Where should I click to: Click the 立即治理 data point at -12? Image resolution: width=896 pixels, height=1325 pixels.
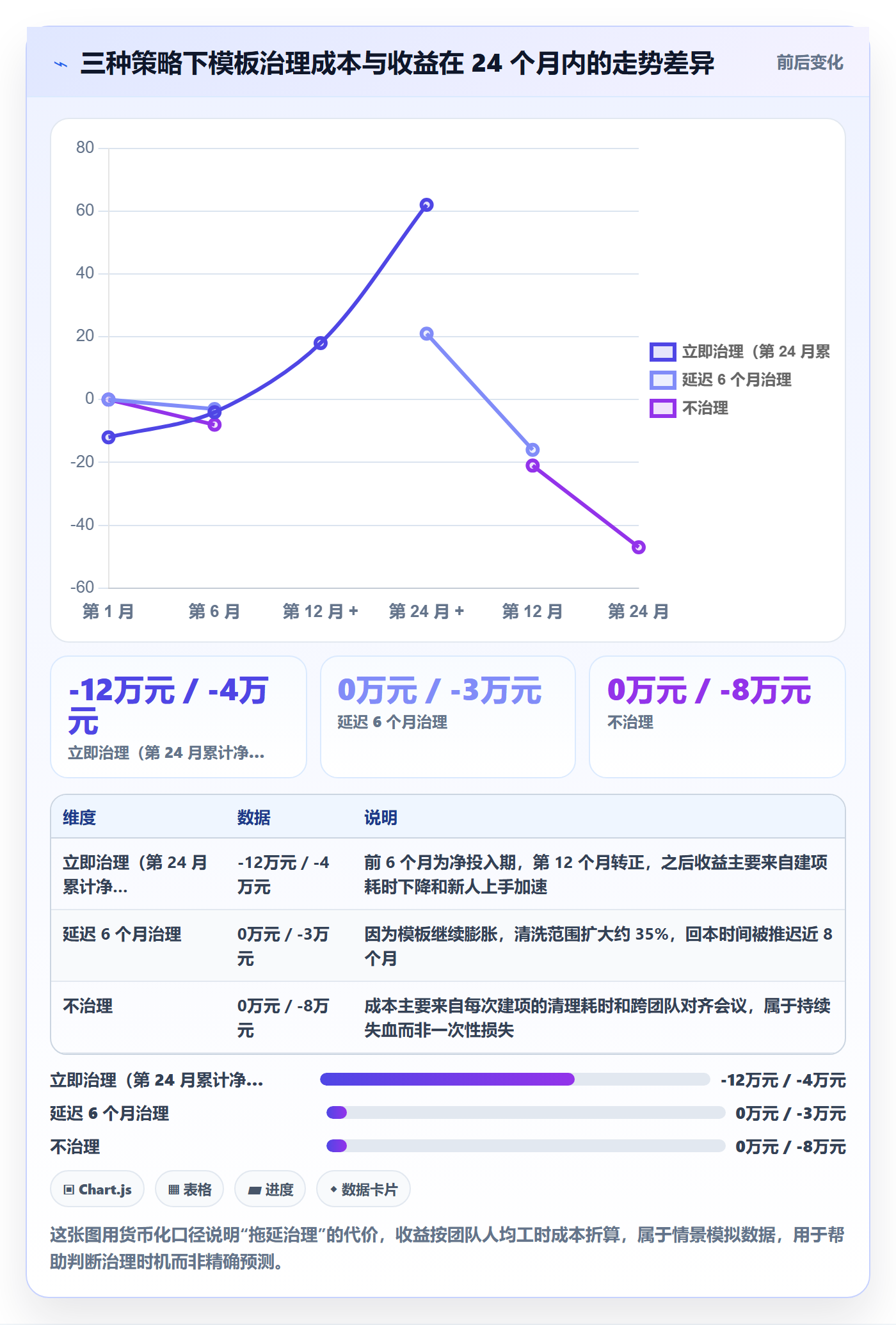[x=109, y=437]
